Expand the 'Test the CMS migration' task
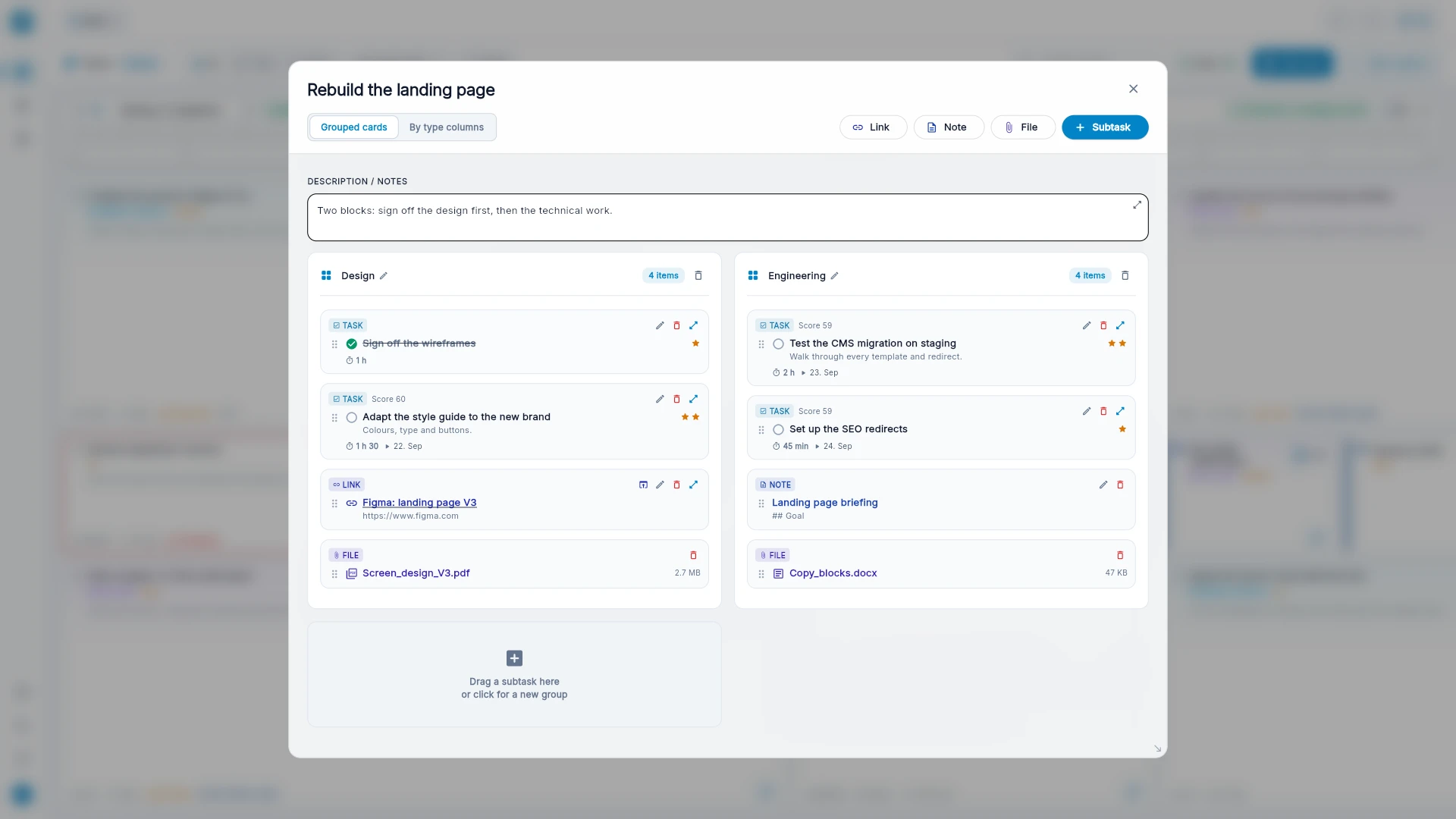 [1120, 325]
